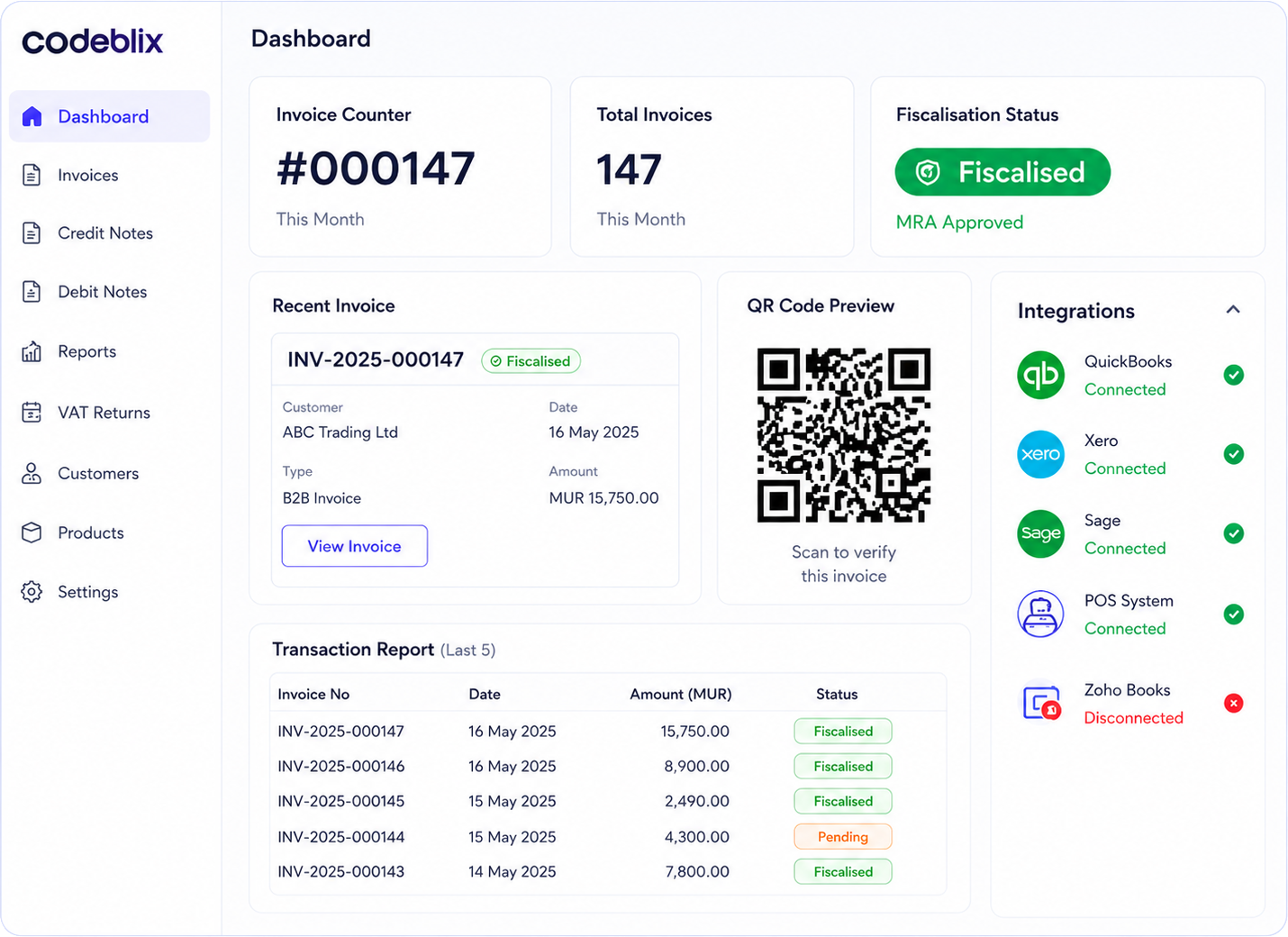Select invoice INV-2025-000147 in transaction table
Image resolution: width=1288 pixels, height=937 pixels.
click(340, 732)
